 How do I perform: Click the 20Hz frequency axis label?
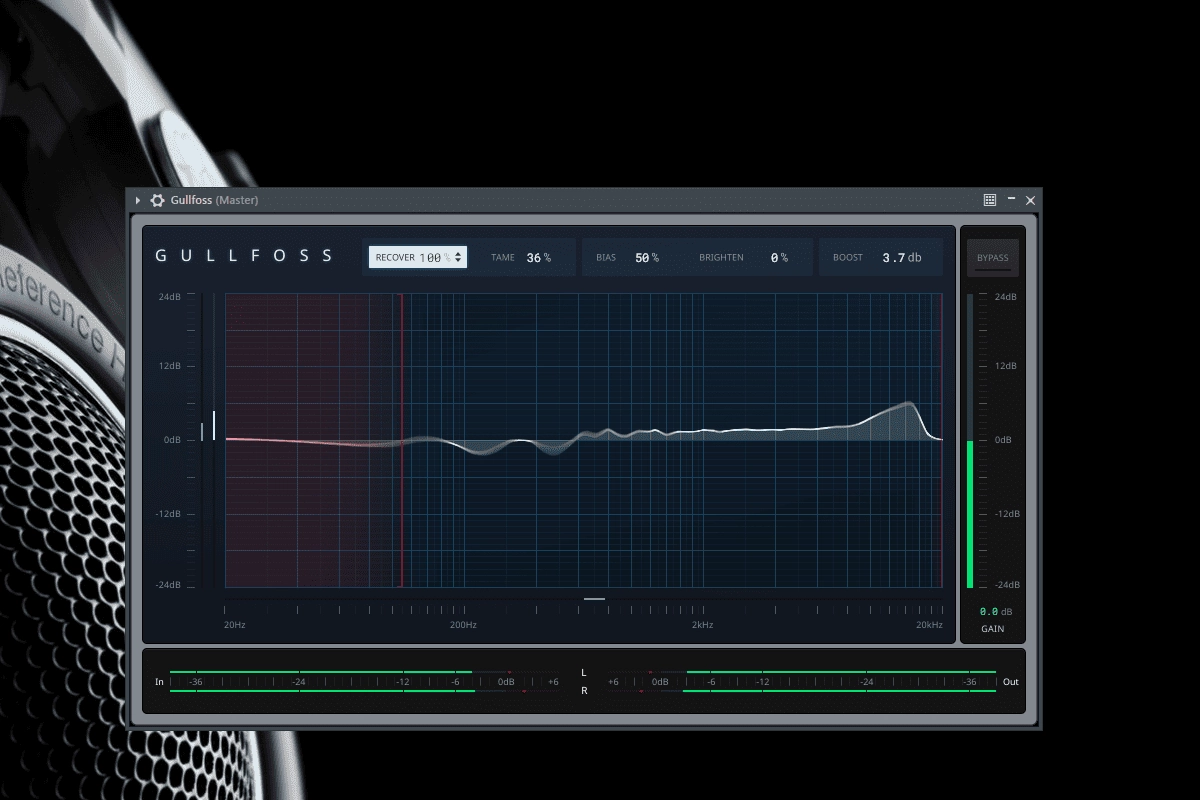point(235,625)
